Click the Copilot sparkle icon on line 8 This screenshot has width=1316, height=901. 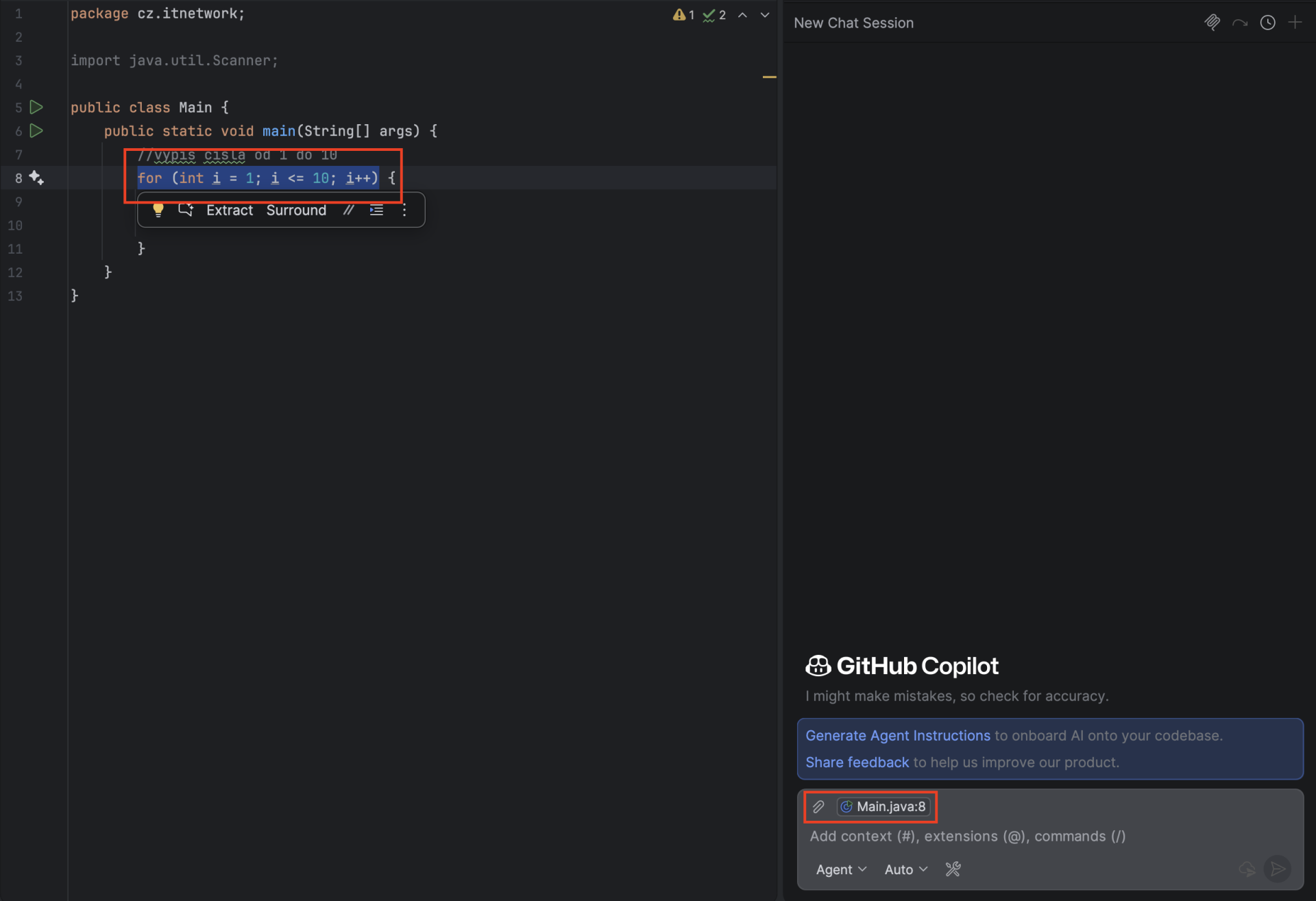(36, 178)
